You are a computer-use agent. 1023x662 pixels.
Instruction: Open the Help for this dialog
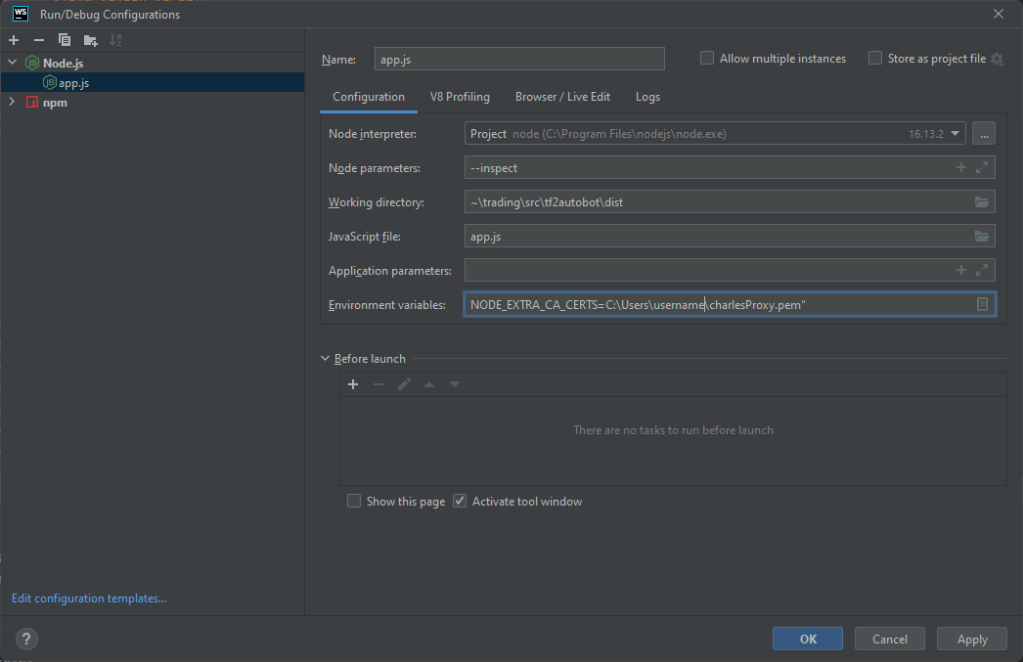point(26,638)
